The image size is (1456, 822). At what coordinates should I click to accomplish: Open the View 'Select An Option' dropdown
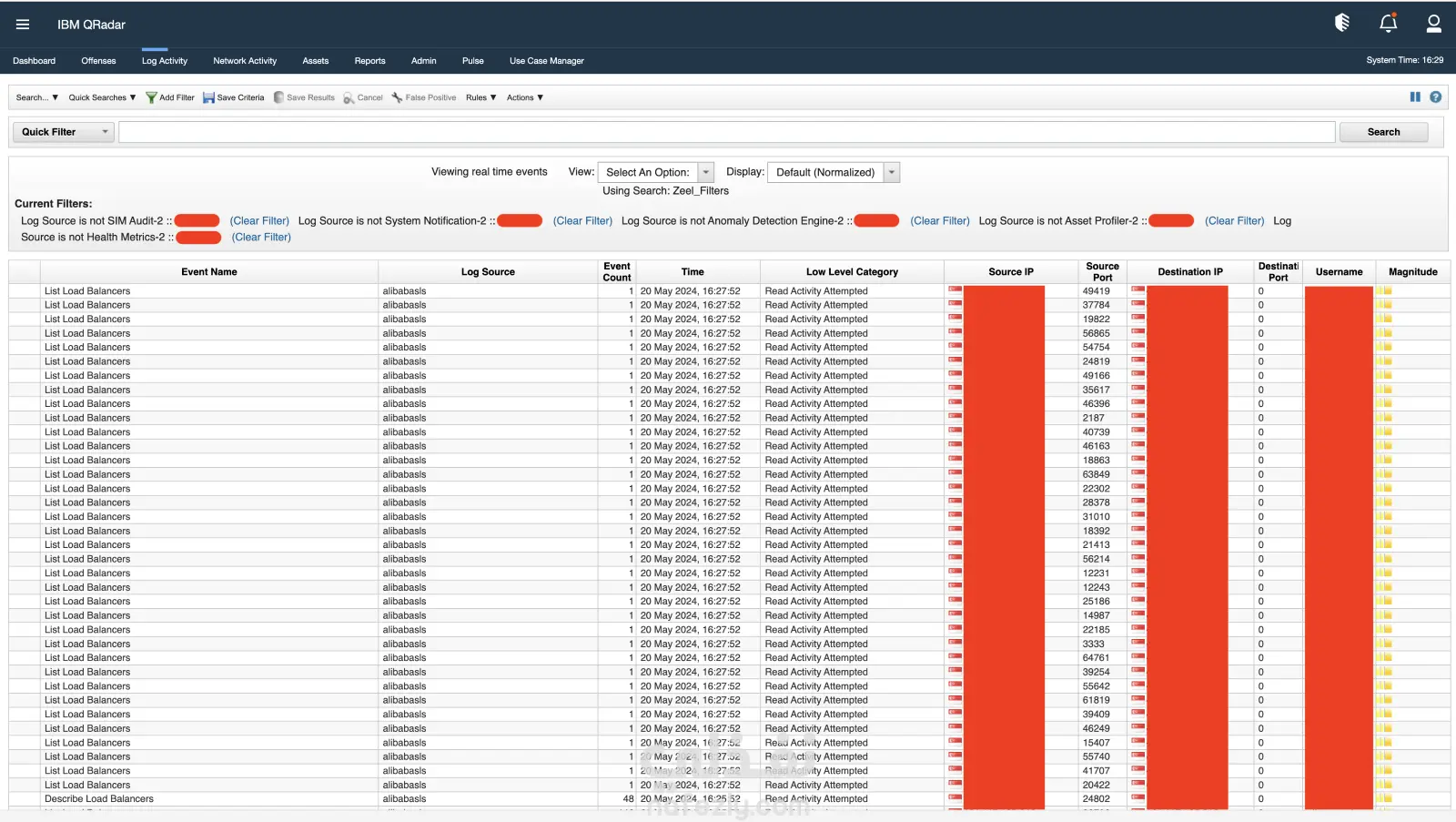click(655, 172)
